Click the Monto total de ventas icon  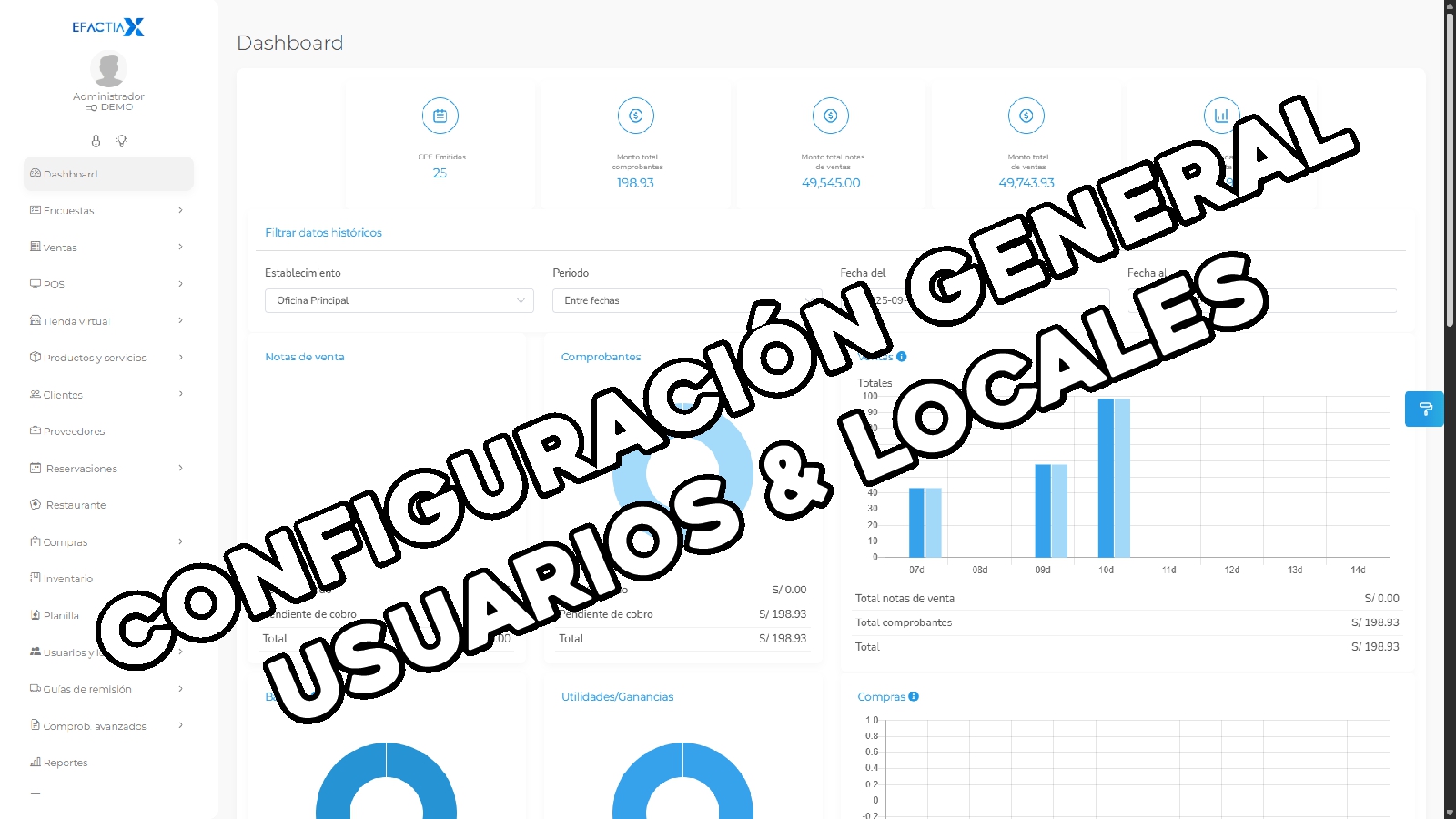click(1026, 116)
